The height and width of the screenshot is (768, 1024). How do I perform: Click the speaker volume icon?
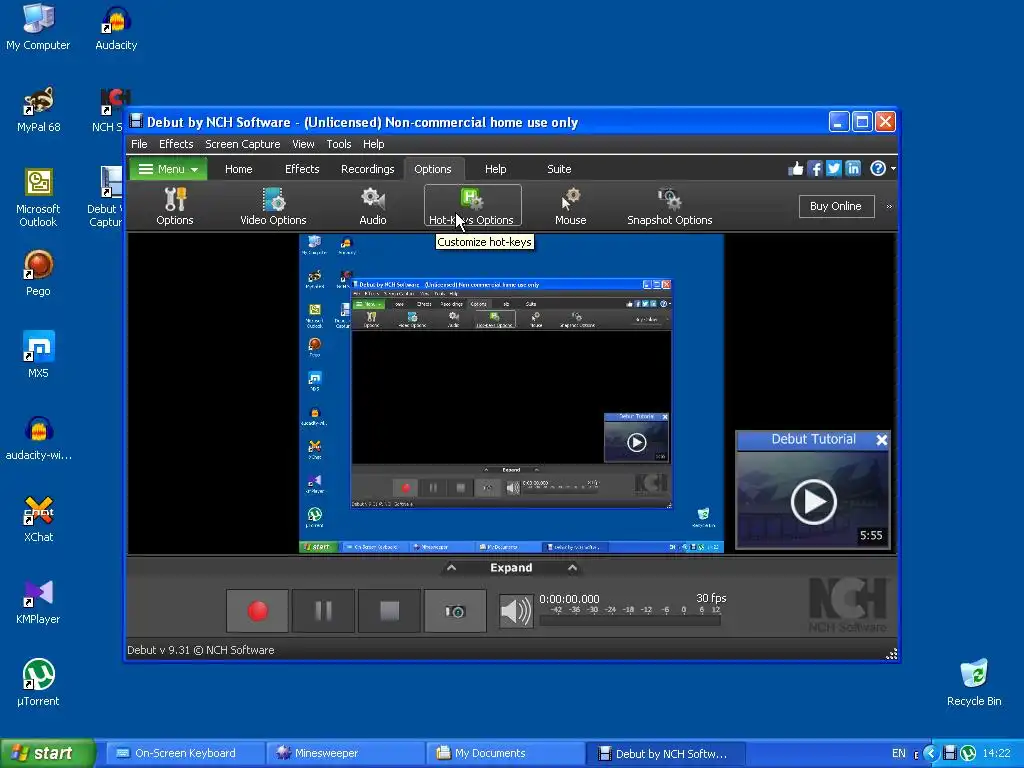click(516, 611)
